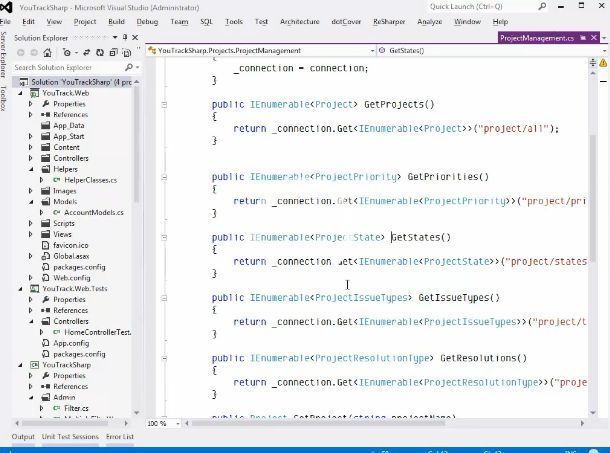Expand the Scripts folder
This screenshot has height=453, width=610.
coord(31,223)
